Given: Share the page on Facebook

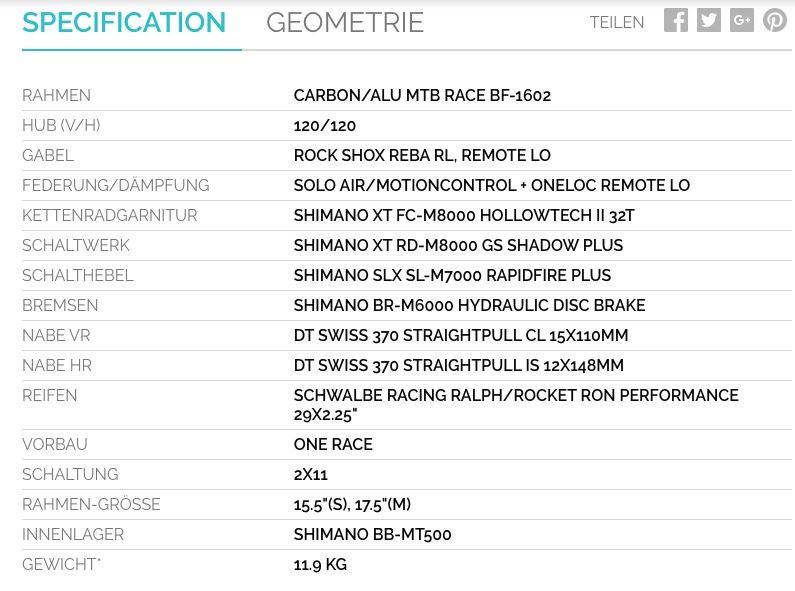Looking at the screenshot, I should (x=676, y=20).
